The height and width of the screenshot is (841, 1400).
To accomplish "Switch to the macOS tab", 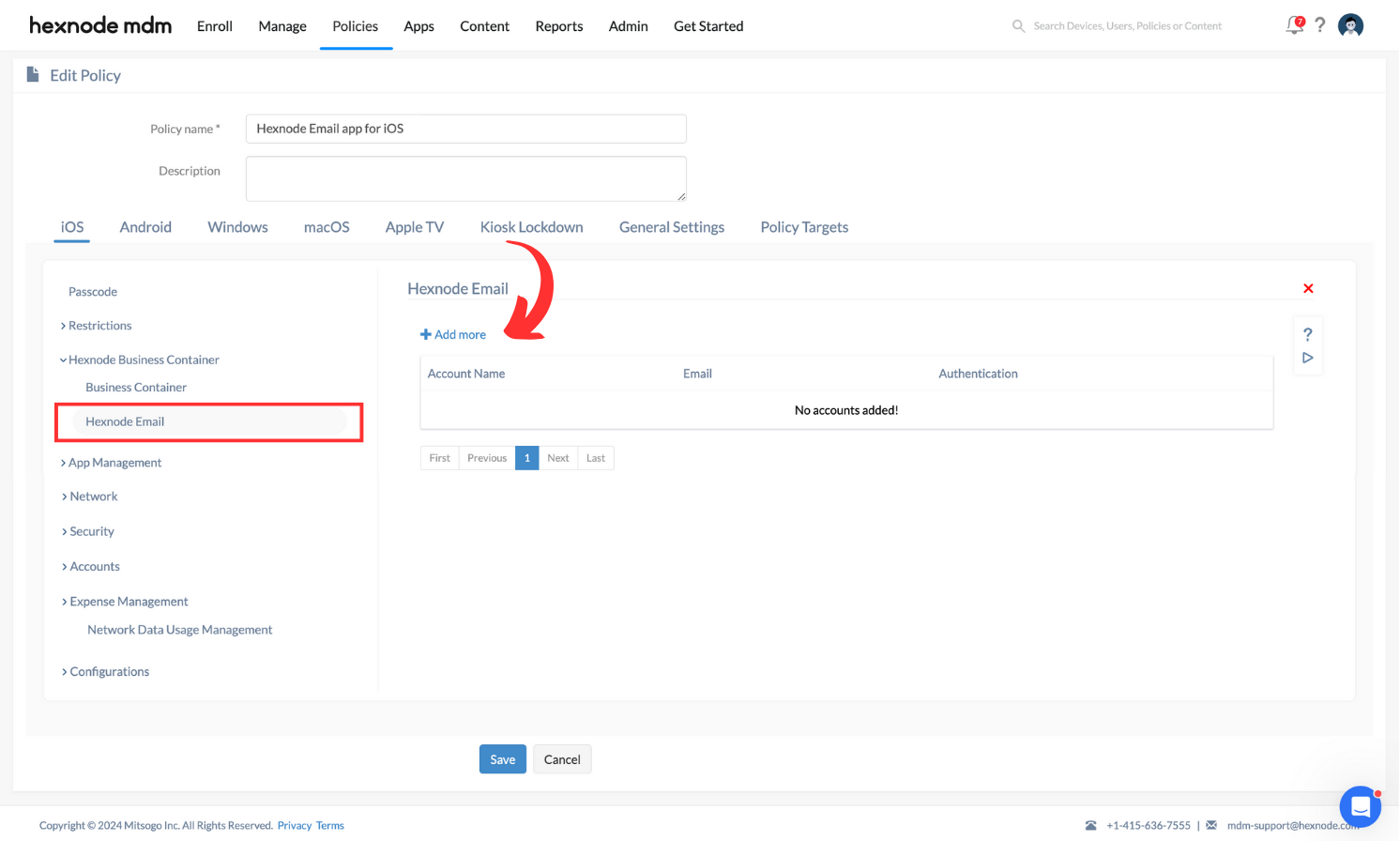I will coord(327,227).
